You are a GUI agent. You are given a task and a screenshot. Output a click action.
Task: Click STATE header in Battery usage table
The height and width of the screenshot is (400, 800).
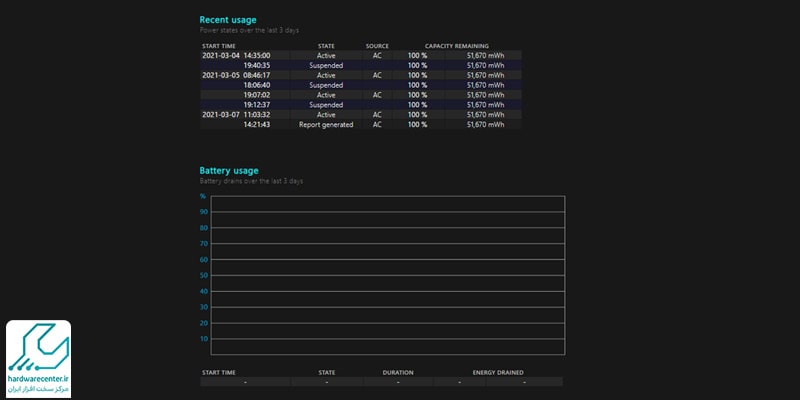pyautogui.click(x=327, y=372)
